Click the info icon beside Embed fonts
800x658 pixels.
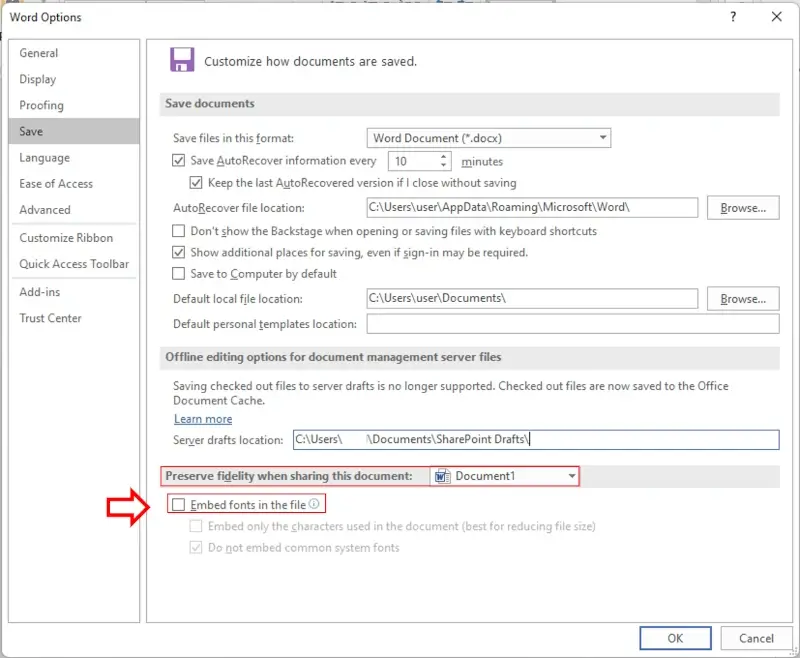pyautogui.click(x=314, y=504)
